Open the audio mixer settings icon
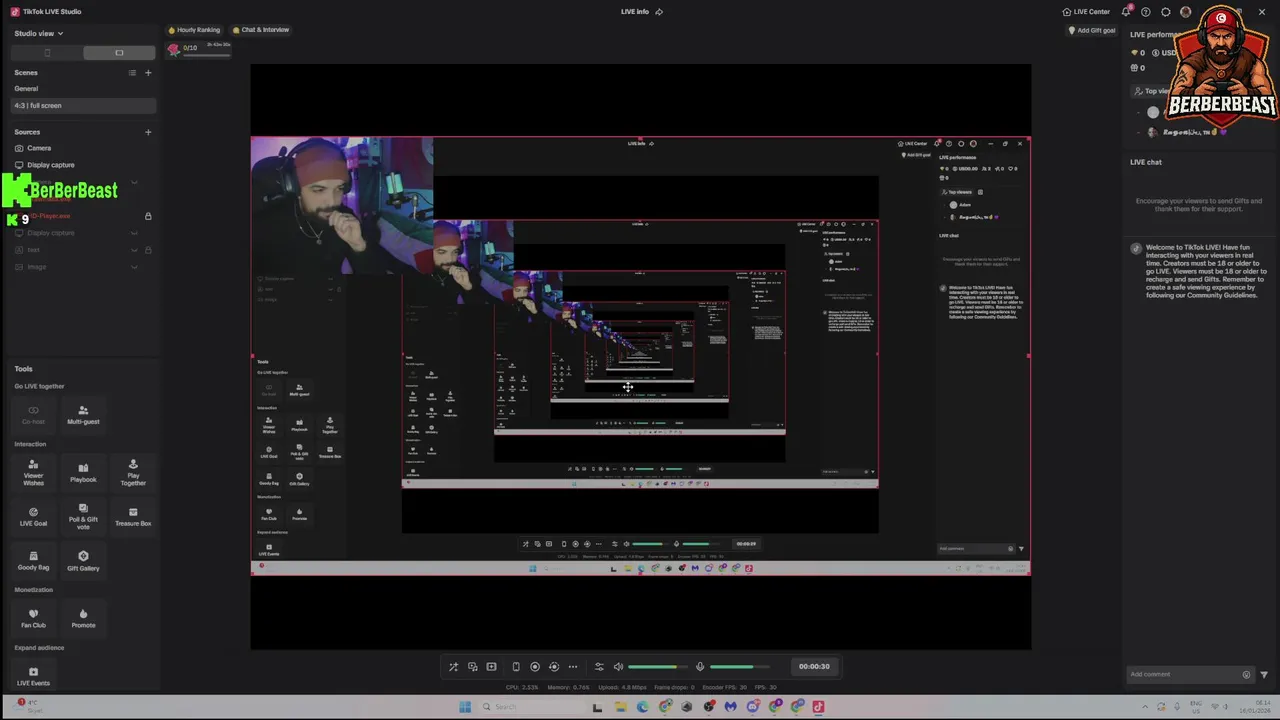The width and height of the screenshot is (1280, 720). point(599,667)
